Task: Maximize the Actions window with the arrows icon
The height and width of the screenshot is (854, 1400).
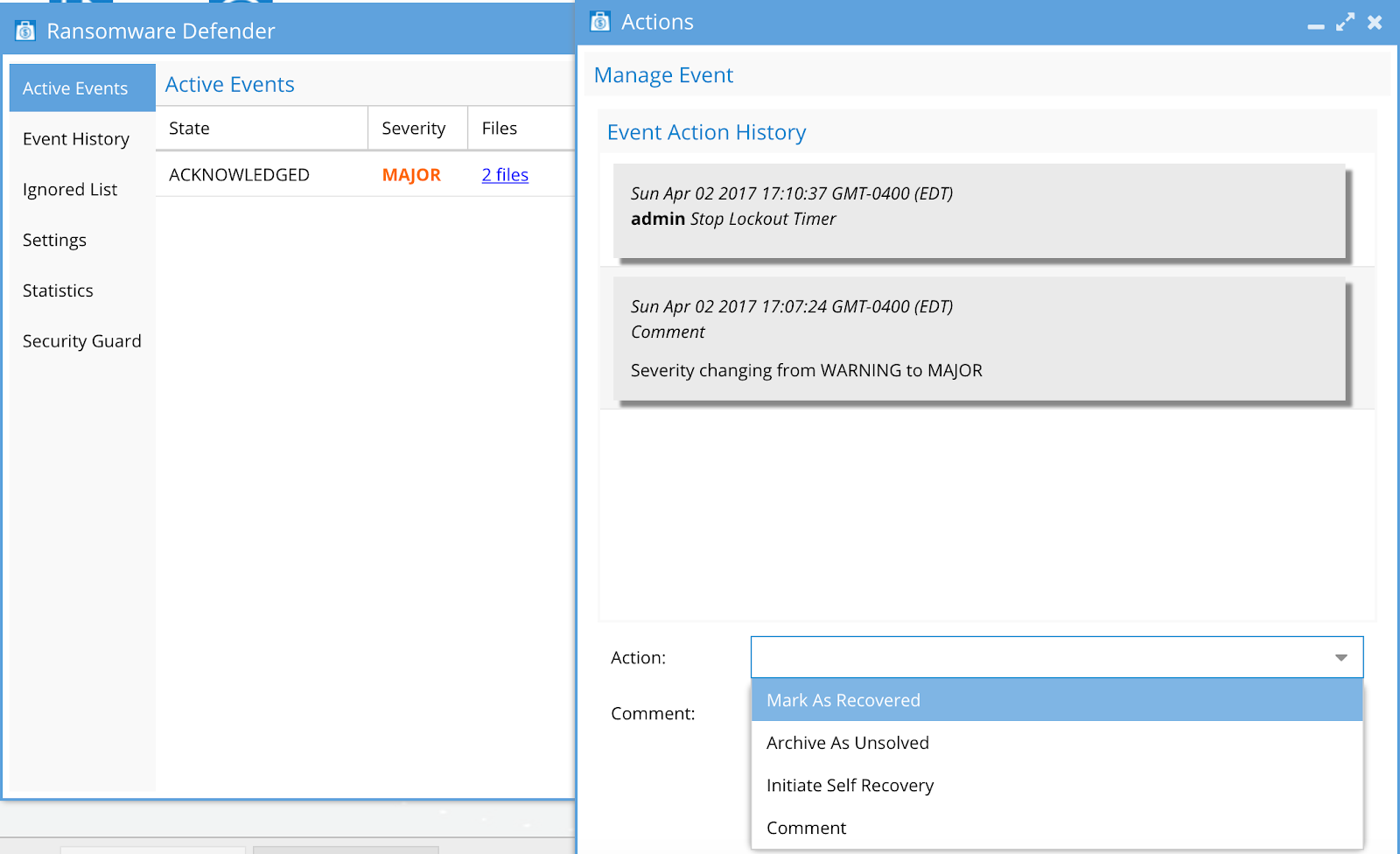Action: click(x=1346, y=23)
